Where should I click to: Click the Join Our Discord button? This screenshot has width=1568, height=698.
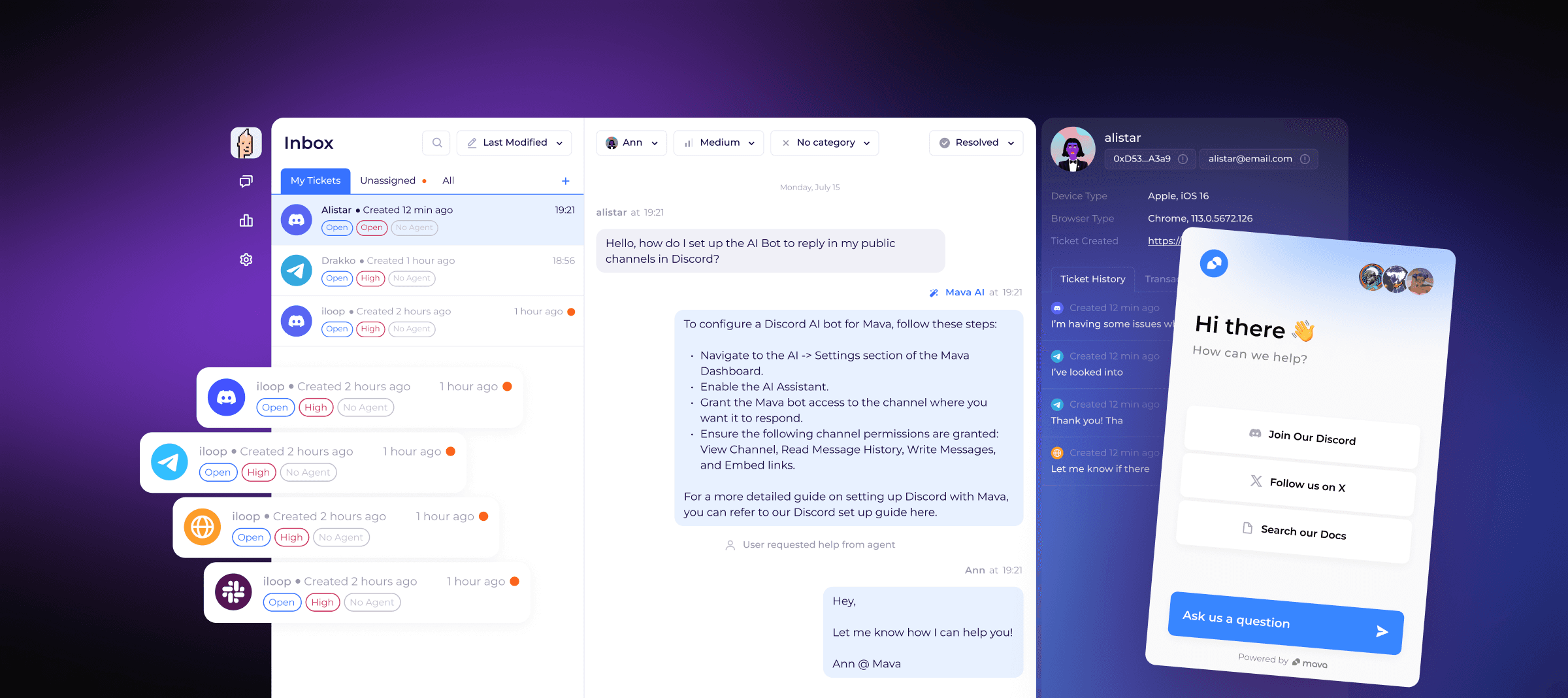tap(1301, 436)
